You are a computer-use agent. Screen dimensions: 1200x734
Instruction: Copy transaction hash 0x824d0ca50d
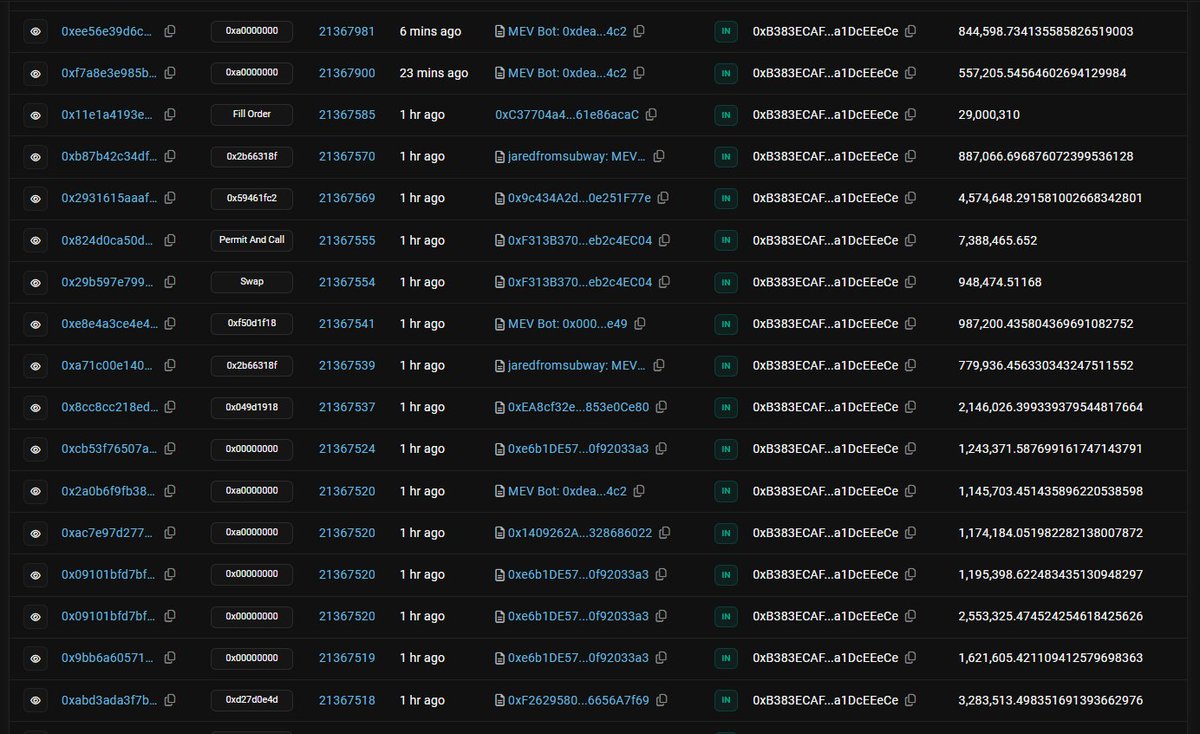coord(170,241)
